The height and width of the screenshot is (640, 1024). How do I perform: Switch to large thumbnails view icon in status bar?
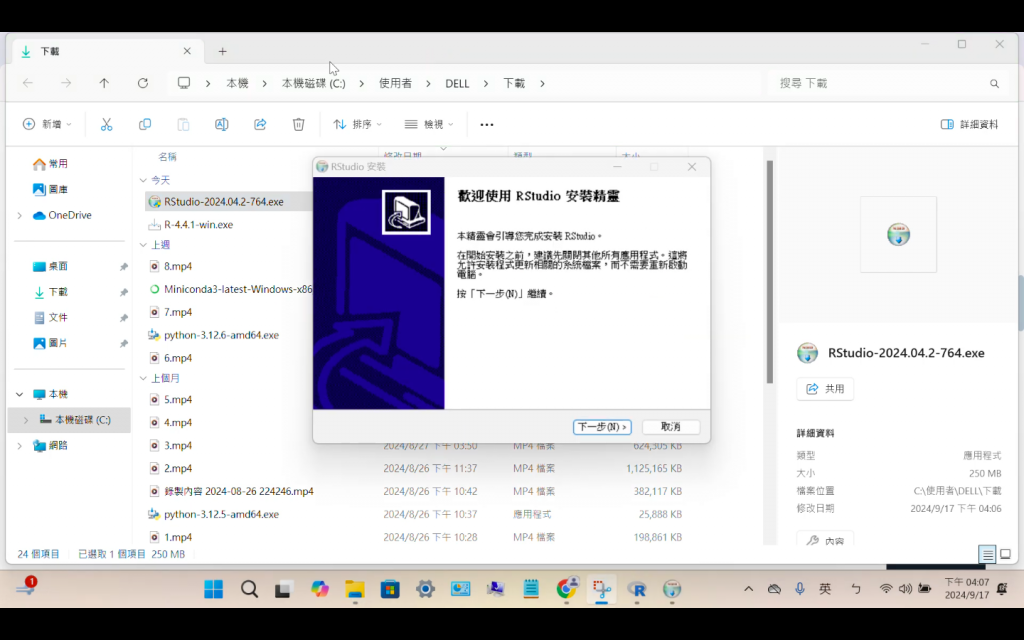1006,554
